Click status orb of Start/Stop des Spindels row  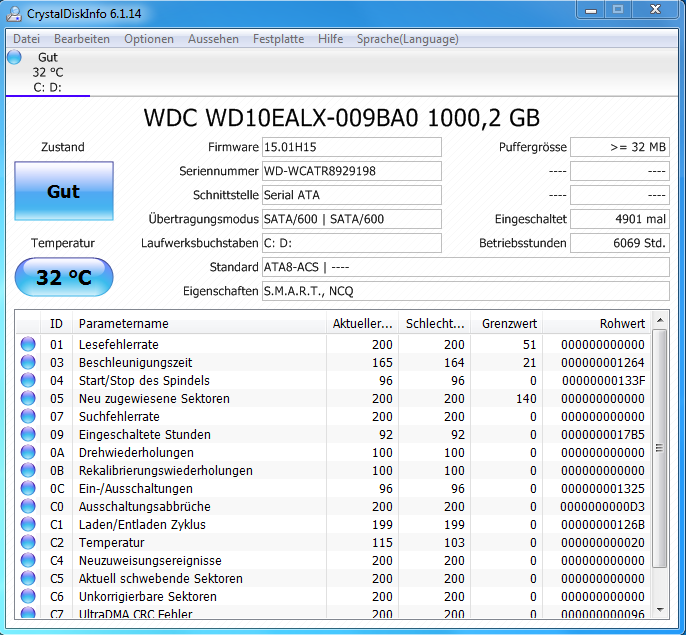[28, 380]
